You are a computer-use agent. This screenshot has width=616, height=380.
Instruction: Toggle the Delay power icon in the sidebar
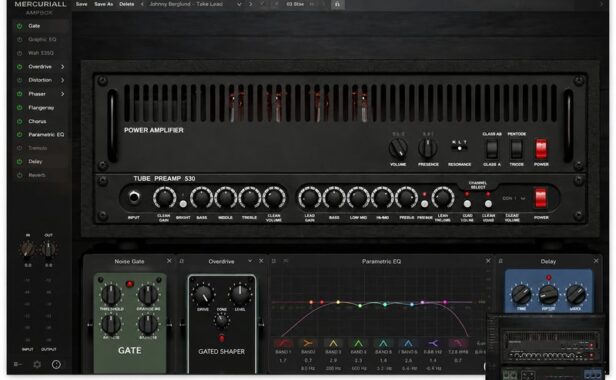tap(19, 162)
